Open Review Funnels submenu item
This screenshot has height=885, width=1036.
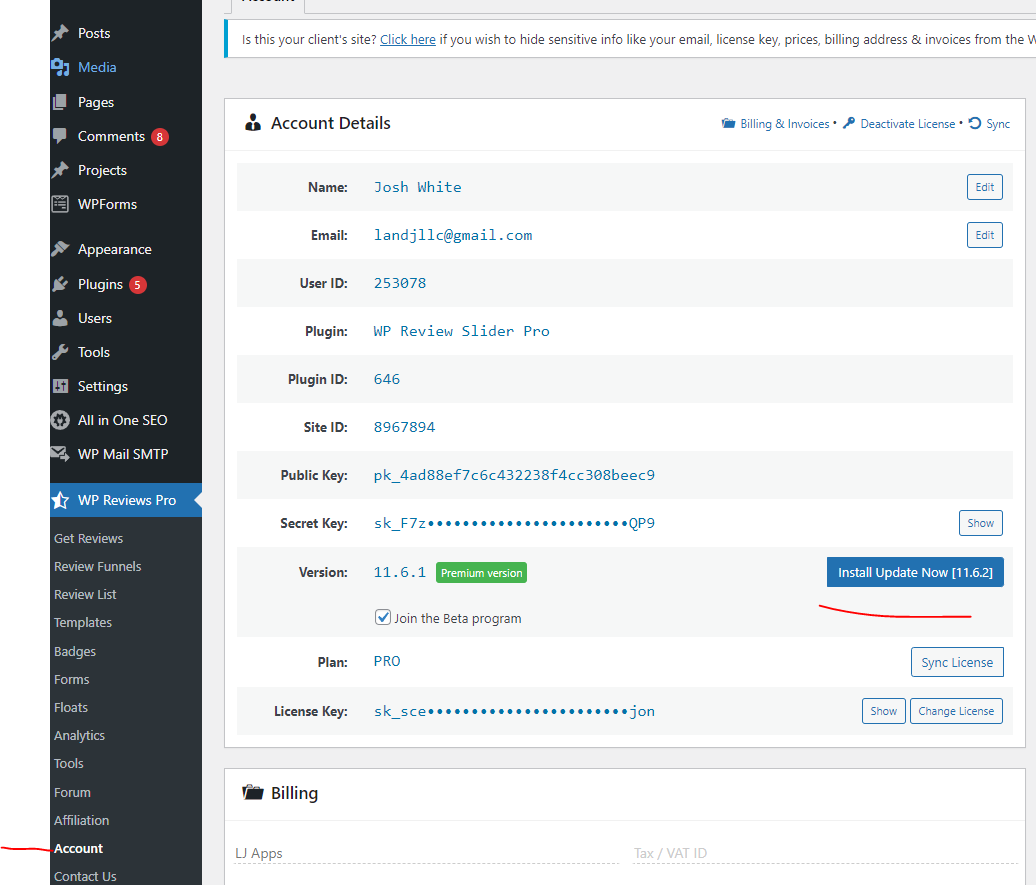coord(98,566)
